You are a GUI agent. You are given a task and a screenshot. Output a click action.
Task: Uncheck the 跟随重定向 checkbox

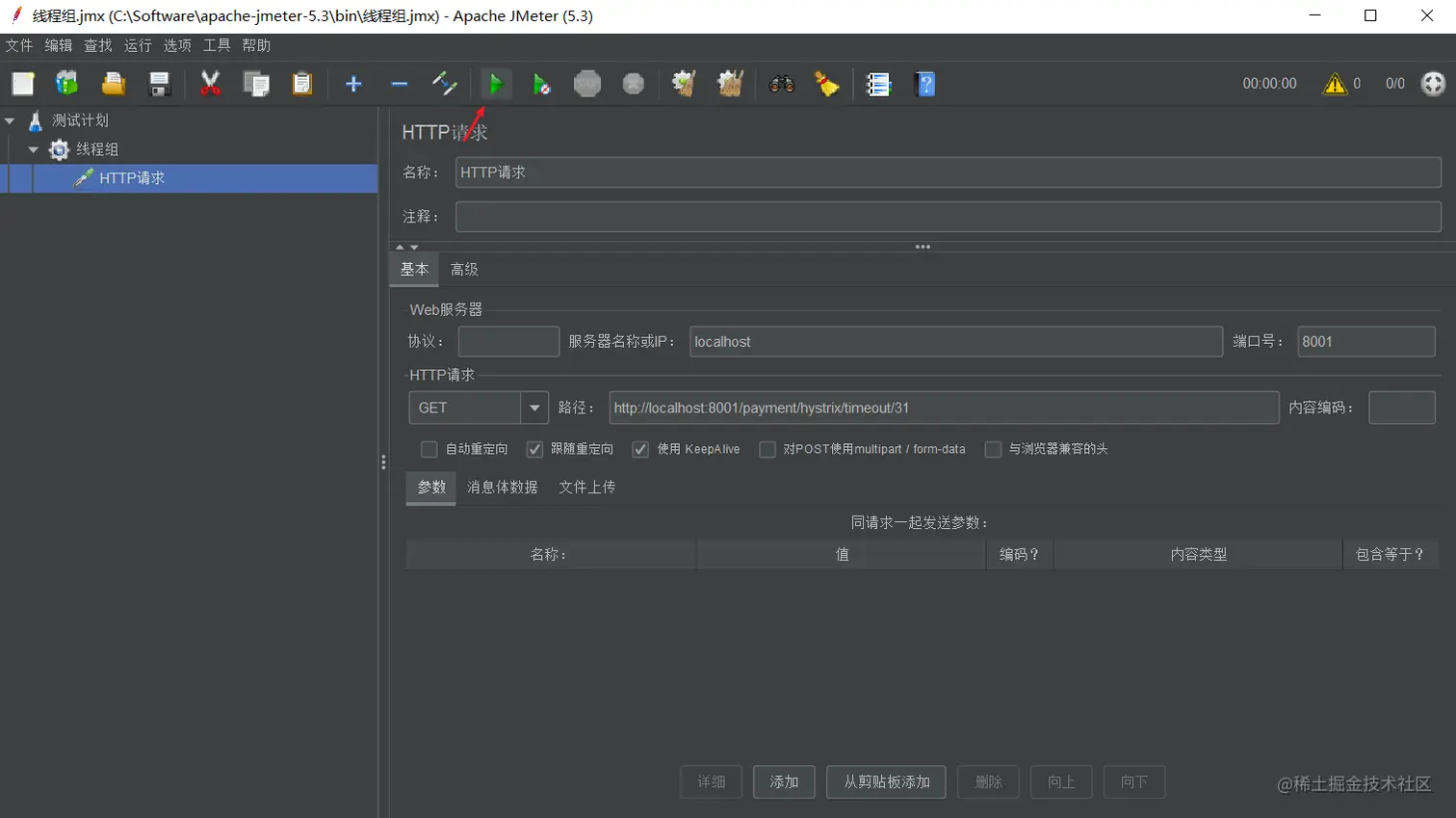coord(534,449)
